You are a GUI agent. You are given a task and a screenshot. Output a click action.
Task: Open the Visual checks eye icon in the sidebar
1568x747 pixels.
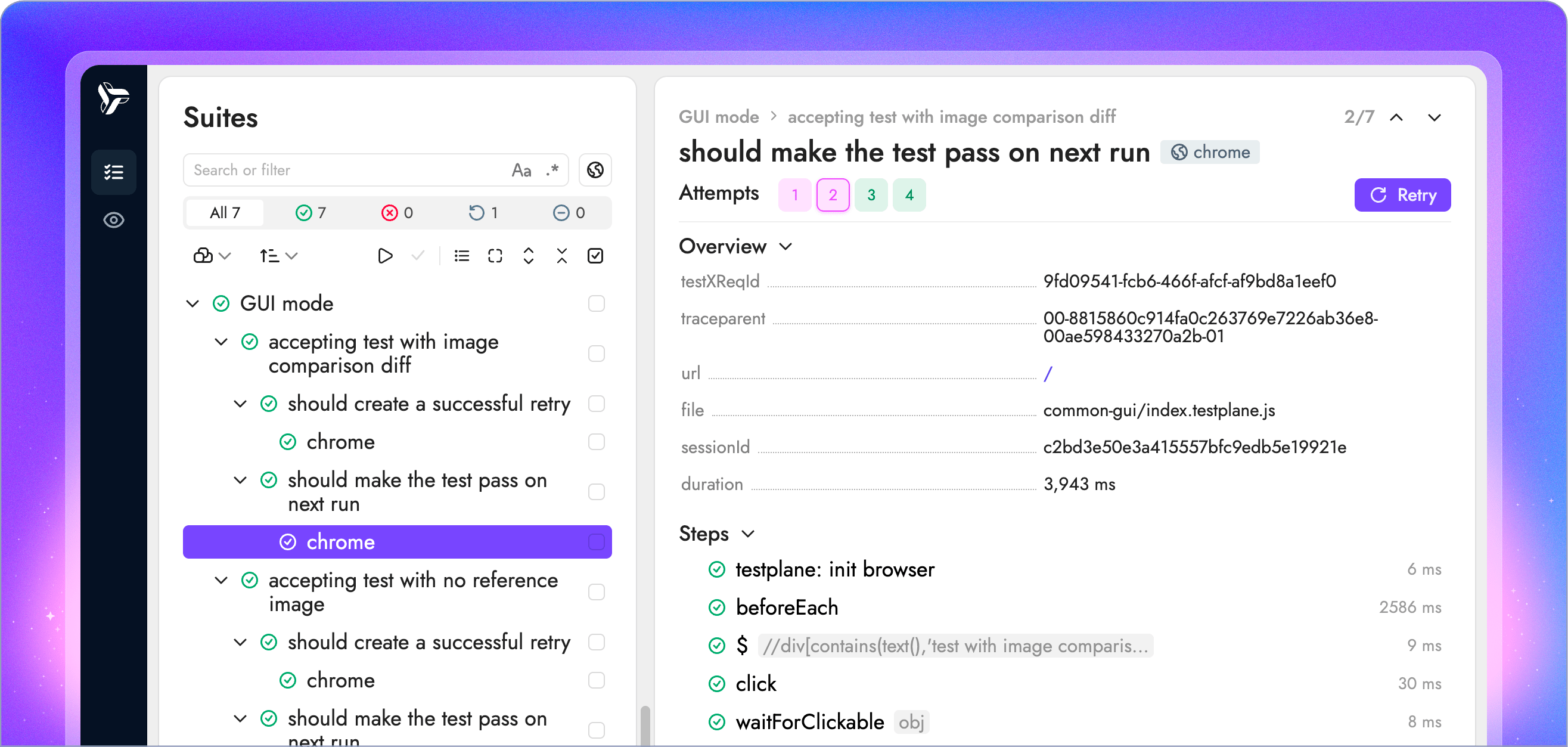(x=114, y=220)
